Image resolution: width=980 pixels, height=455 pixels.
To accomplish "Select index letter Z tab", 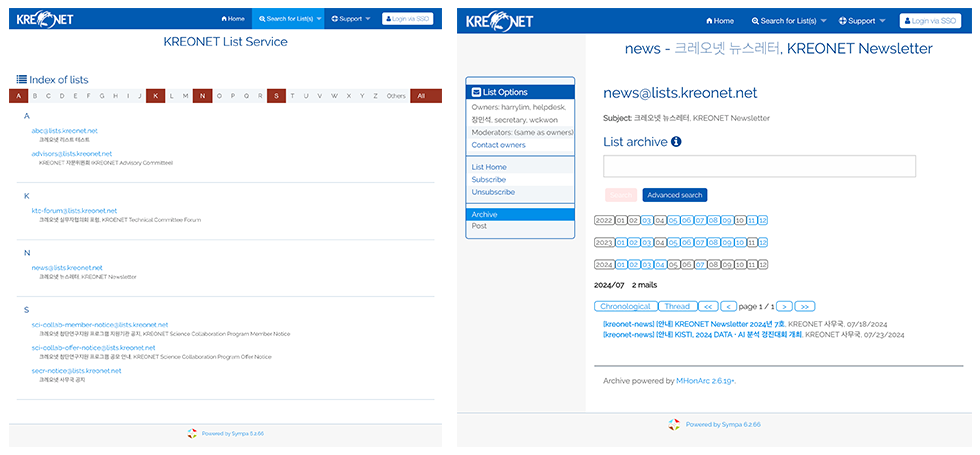I will 375,96.
